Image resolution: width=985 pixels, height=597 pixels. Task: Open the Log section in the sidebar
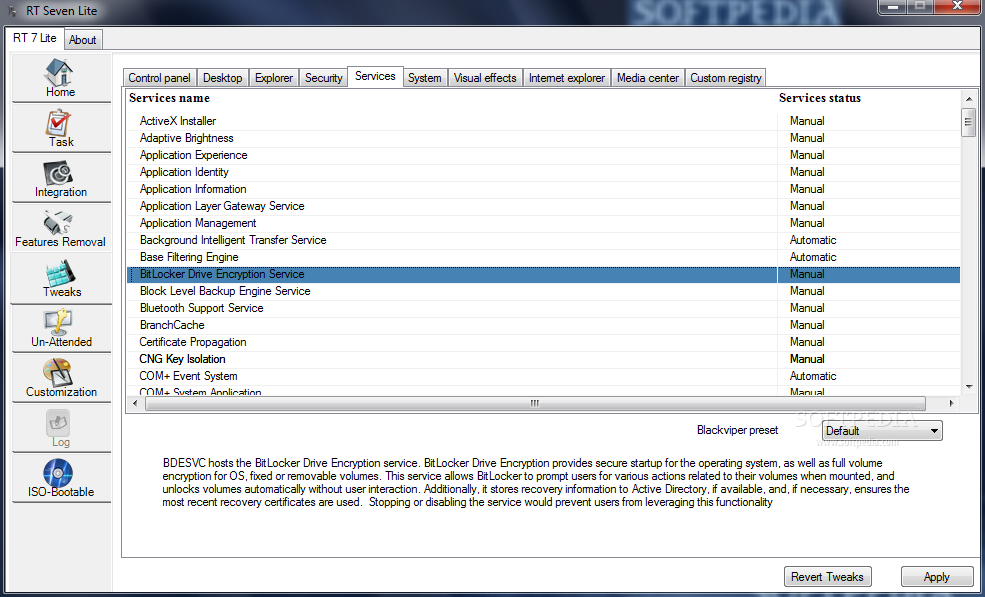[61, 427]
